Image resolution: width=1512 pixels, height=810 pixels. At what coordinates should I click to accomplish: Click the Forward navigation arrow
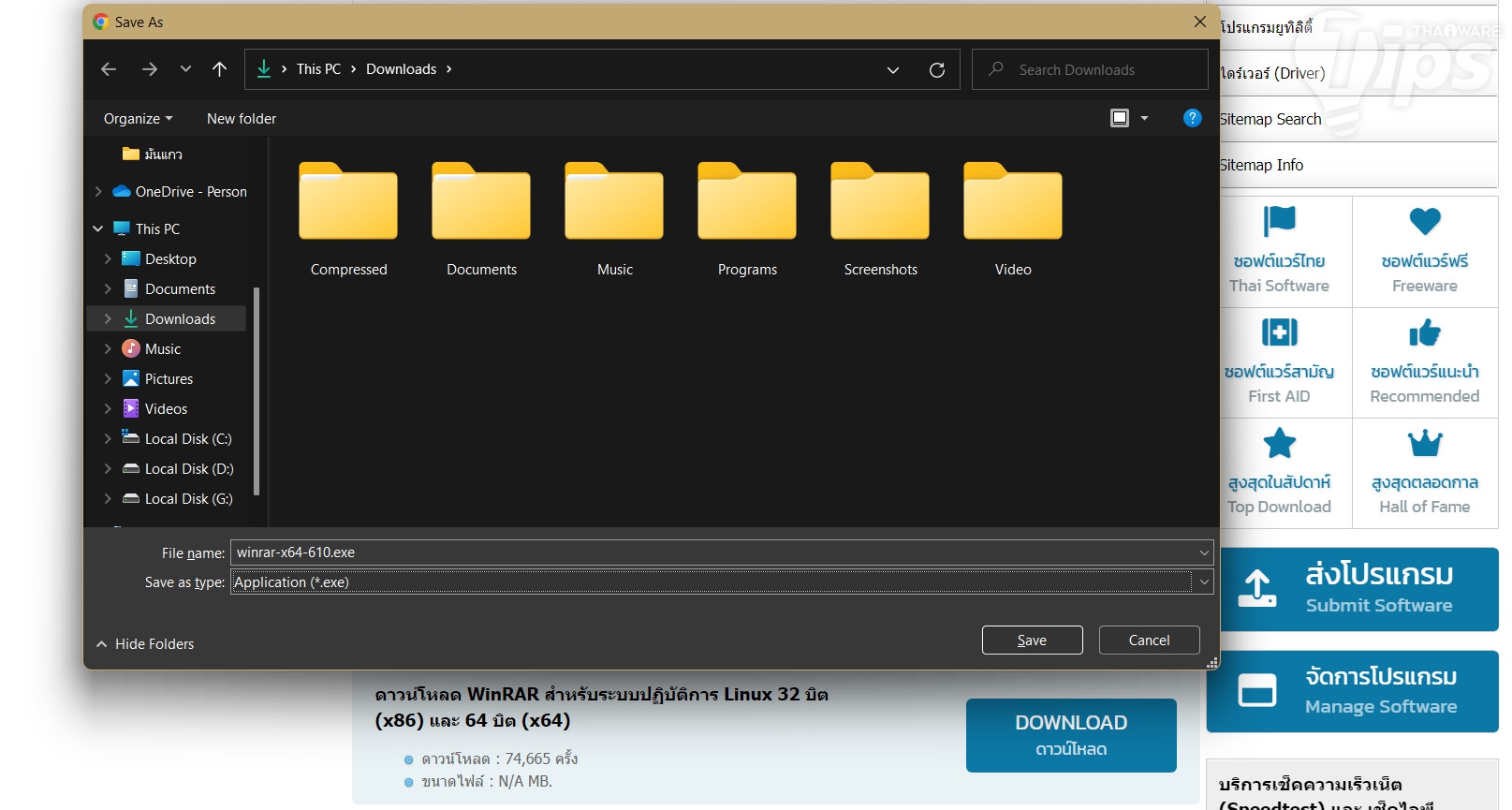(x=150, y=69)
